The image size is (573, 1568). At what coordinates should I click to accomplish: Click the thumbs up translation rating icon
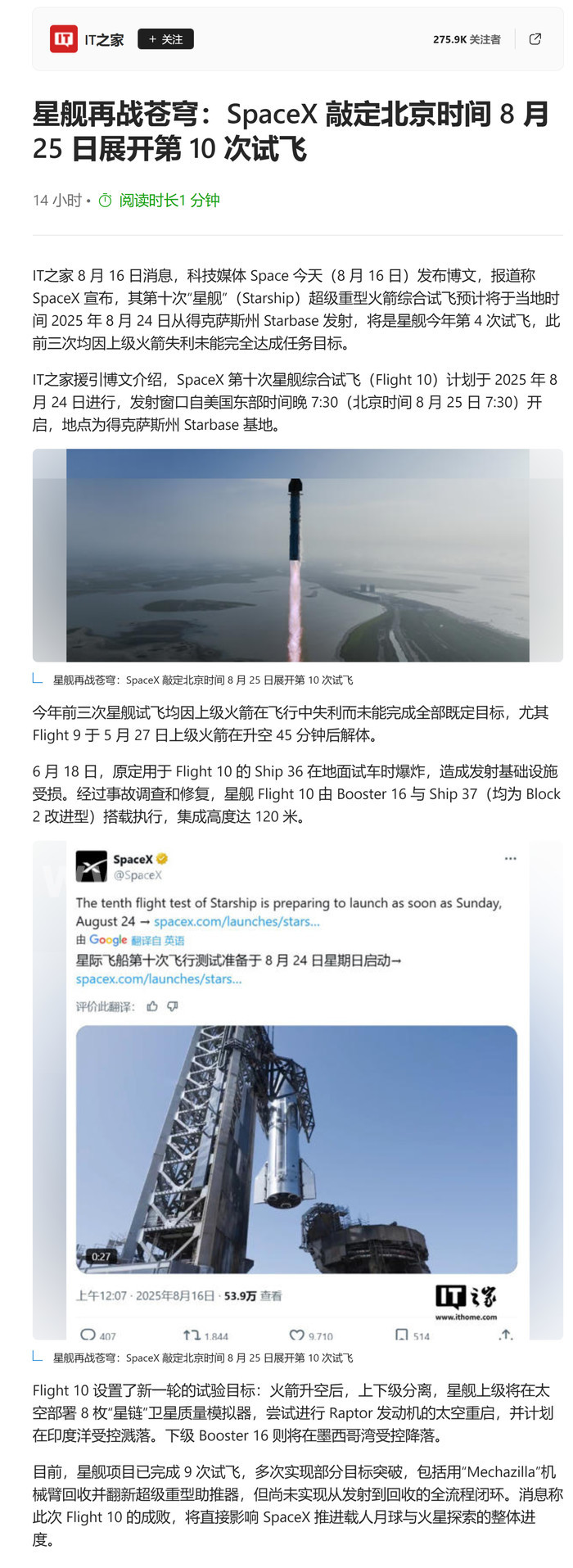pos(152,1006)
